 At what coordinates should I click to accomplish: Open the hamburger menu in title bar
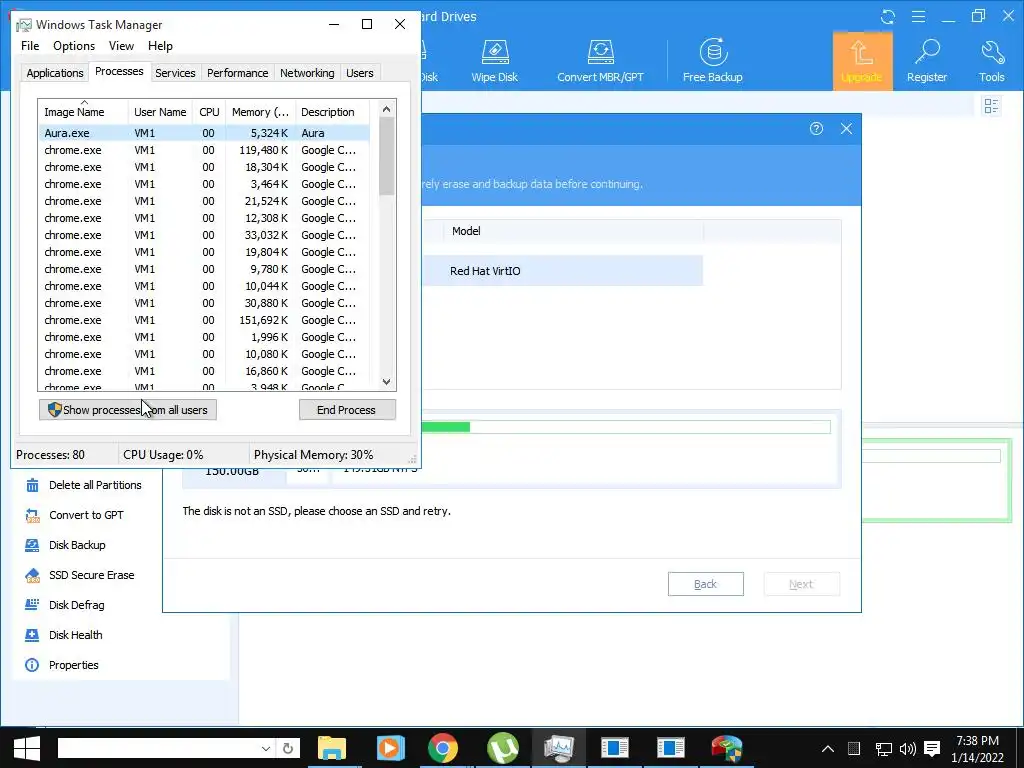point(918,17)
